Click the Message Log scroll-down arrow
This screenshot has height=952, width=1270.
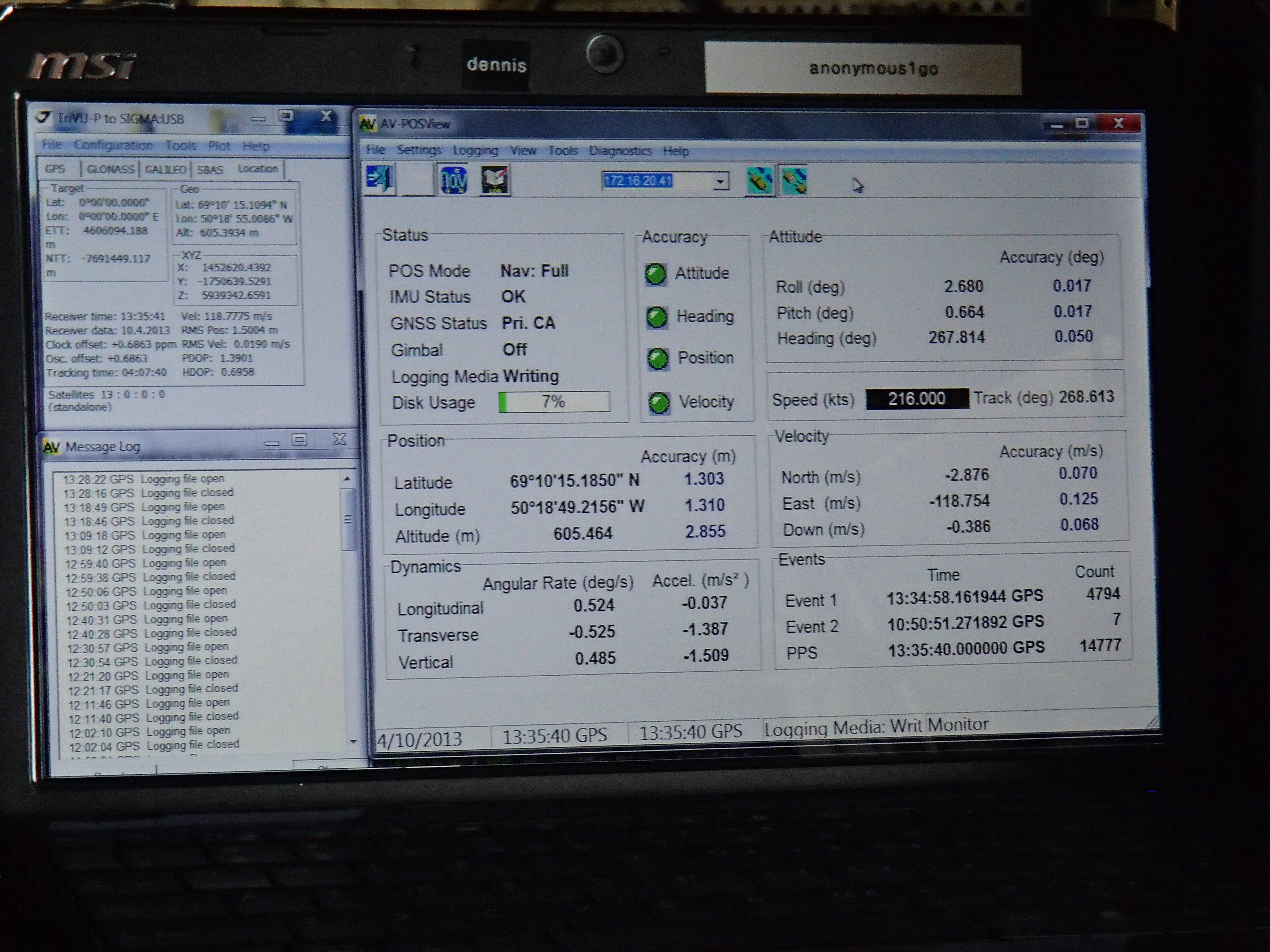coord(352,742)
